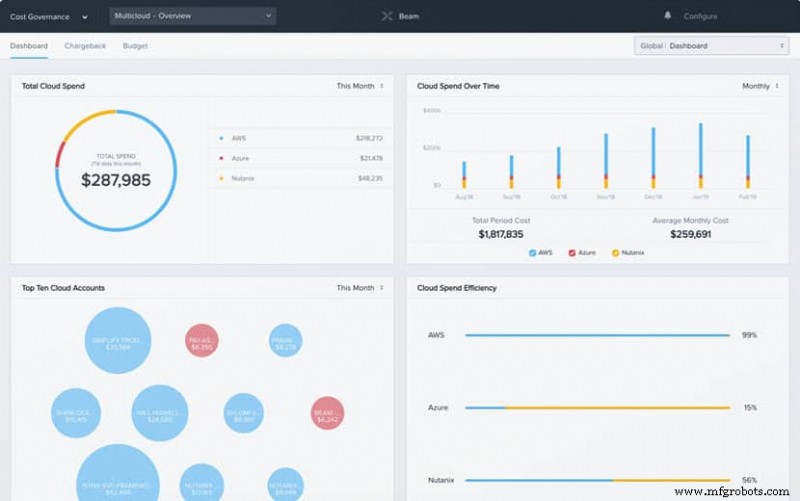Select the Dec'18 bar in chart

653,158
